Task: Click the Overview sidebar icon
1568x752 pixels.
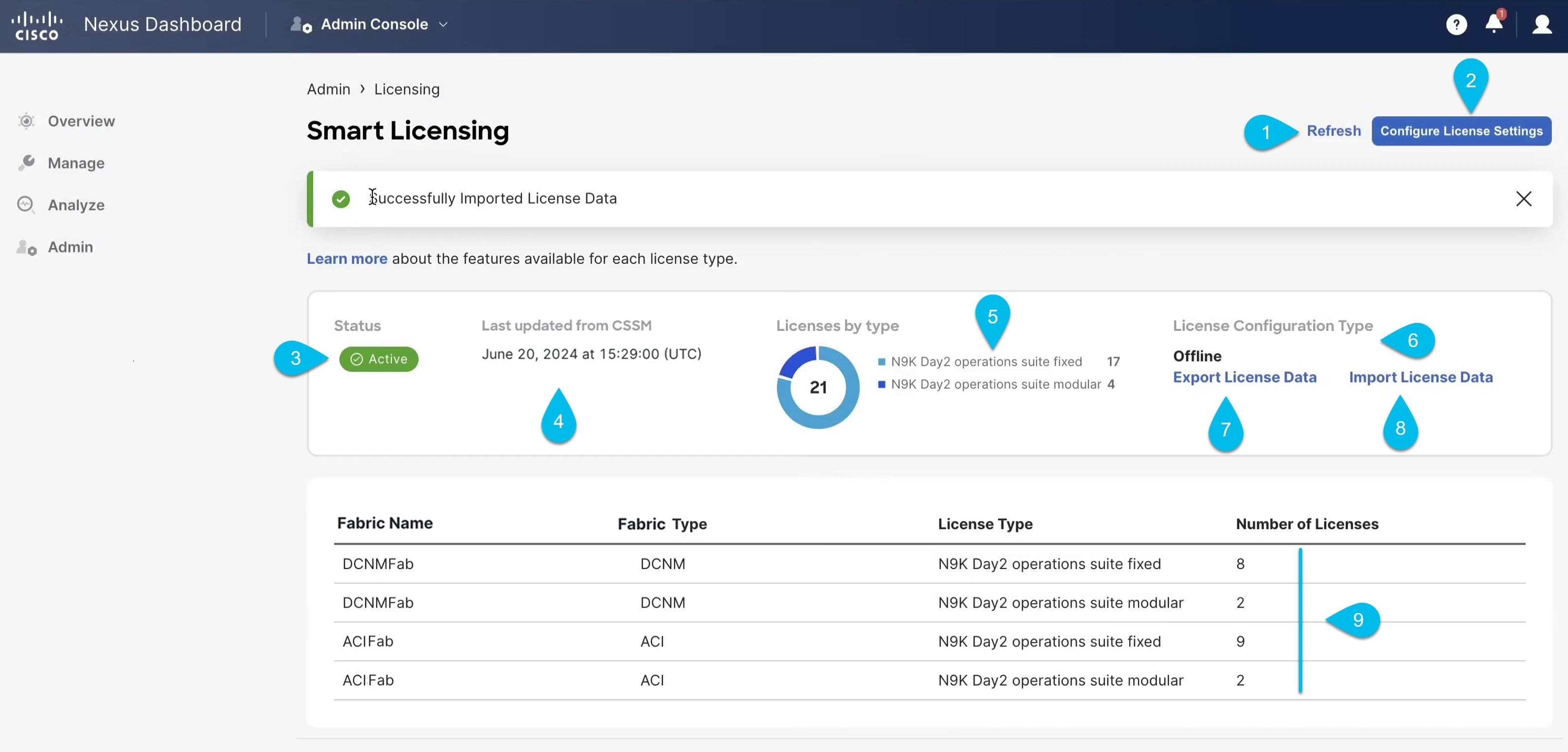Action: (26, 121)
